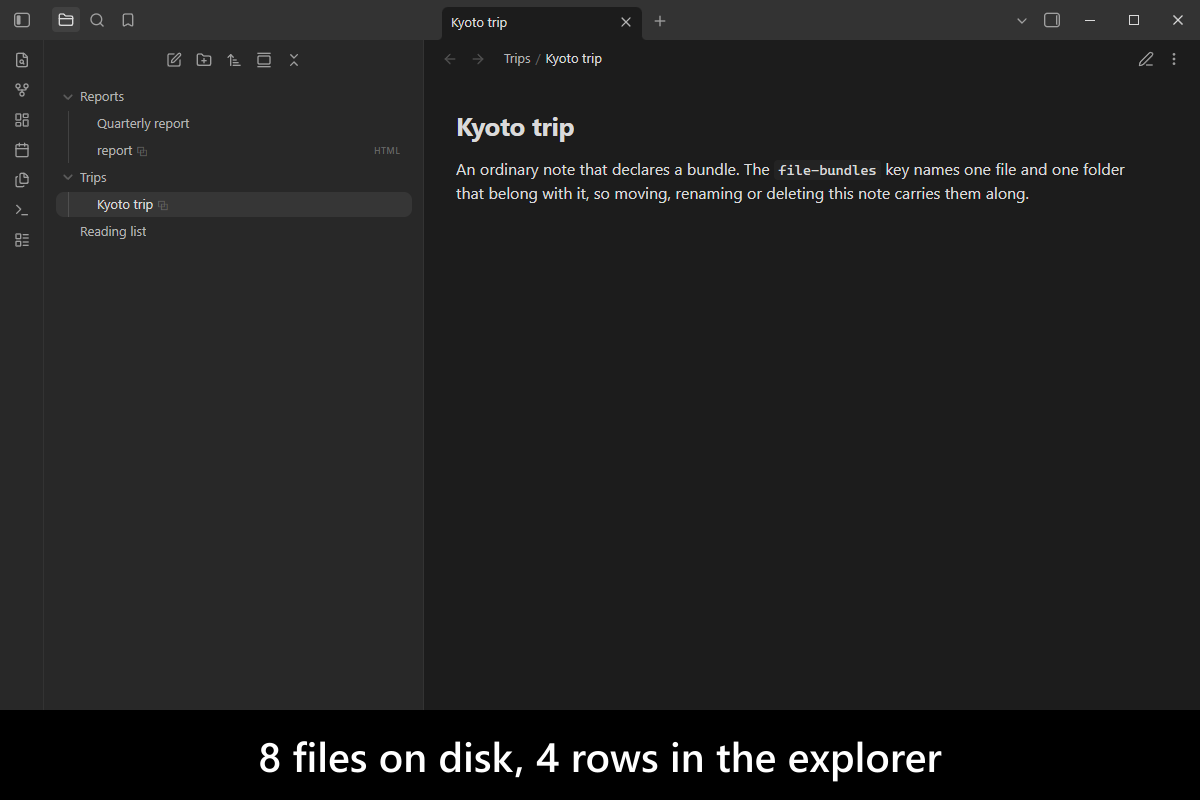Click the HTML badge on the report row

coord(387,151)
